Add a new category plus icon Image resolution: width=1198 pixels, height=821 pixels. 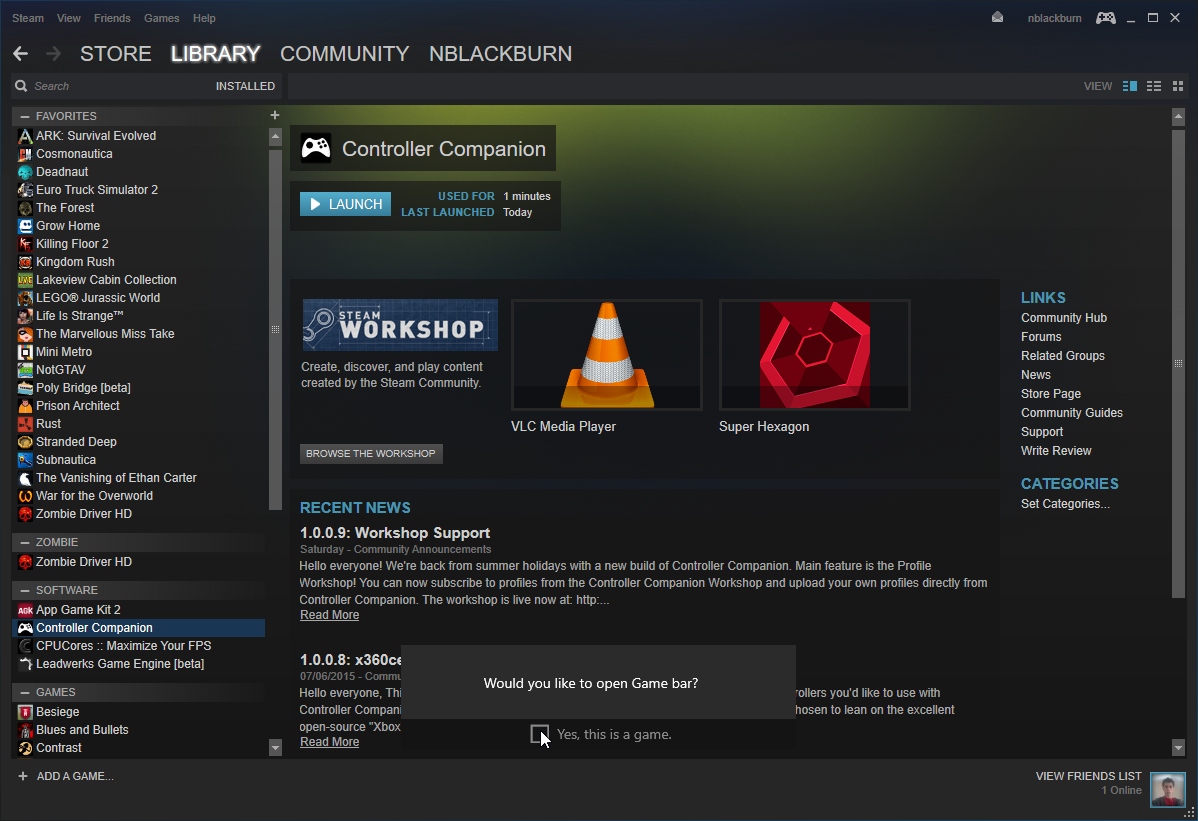[x=275, y=115]
